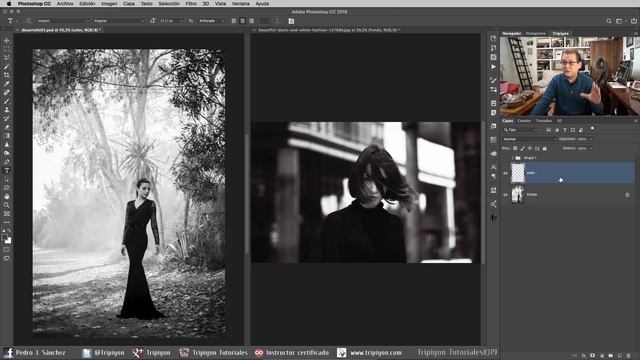Open the text color swatch
Screen dimensions: 640x360
[264, 21]
